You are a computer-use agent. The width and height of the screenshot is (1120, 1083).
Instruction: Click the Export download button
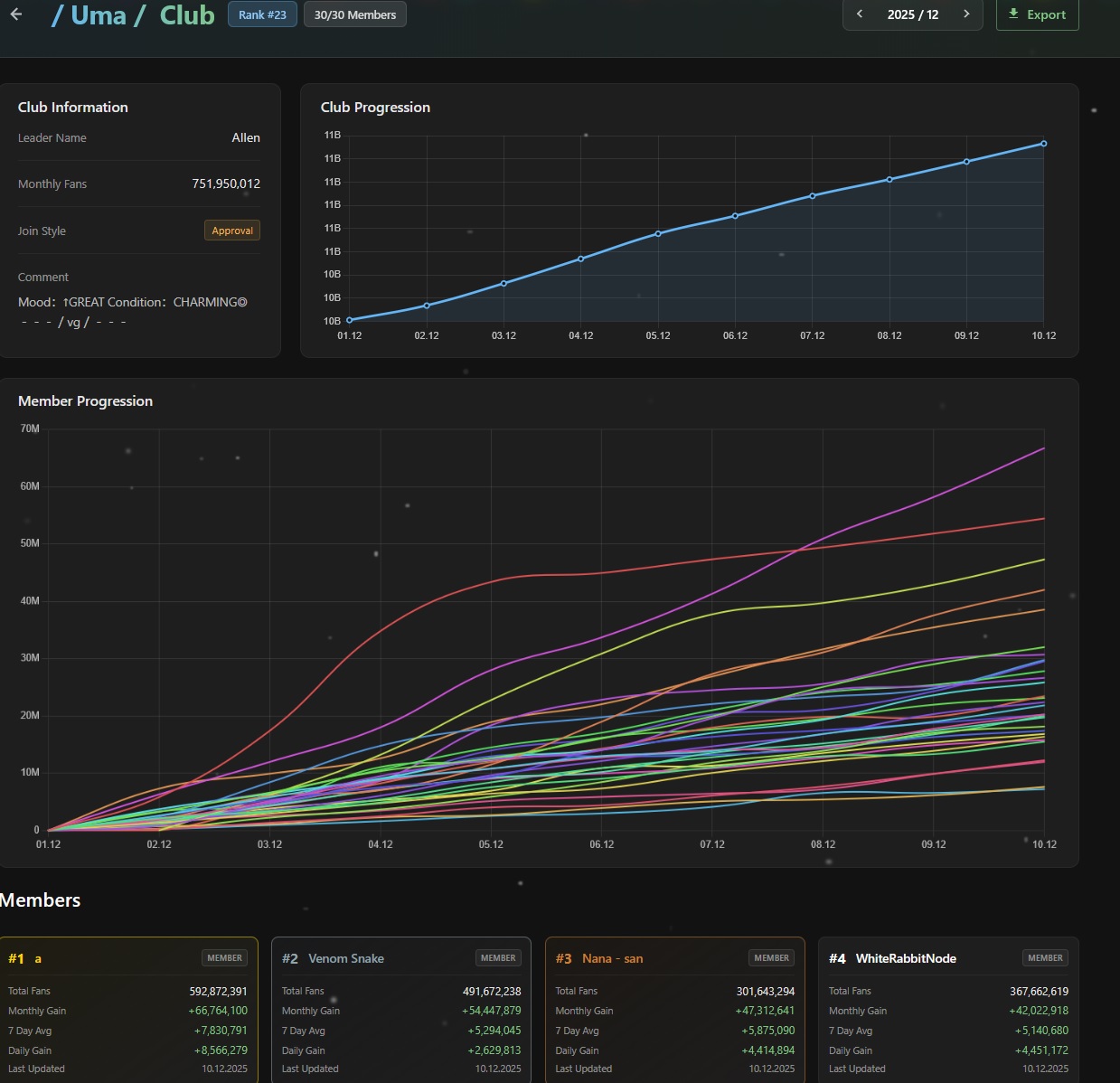click(x=1037, y=14)
